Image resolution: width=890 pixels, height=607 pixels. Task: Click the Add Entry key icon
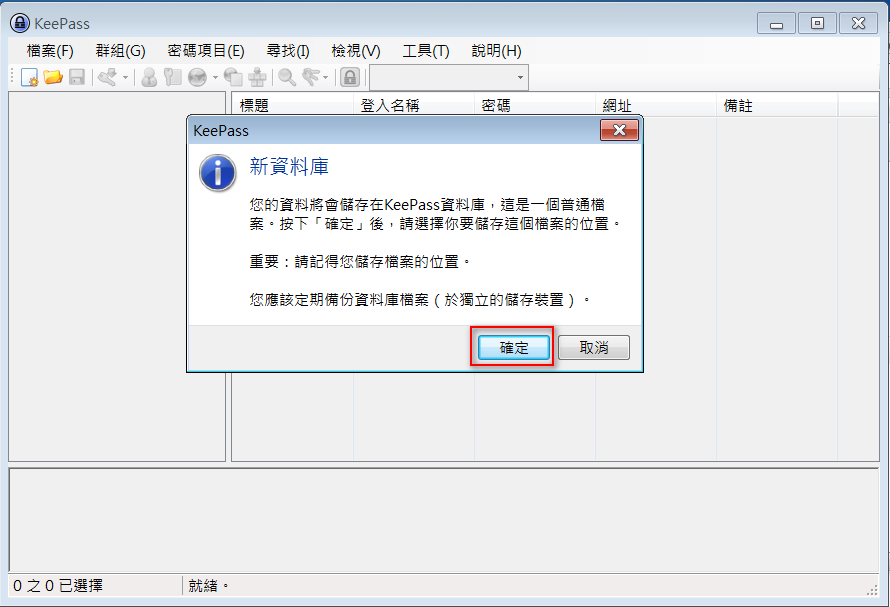(107, 77)
